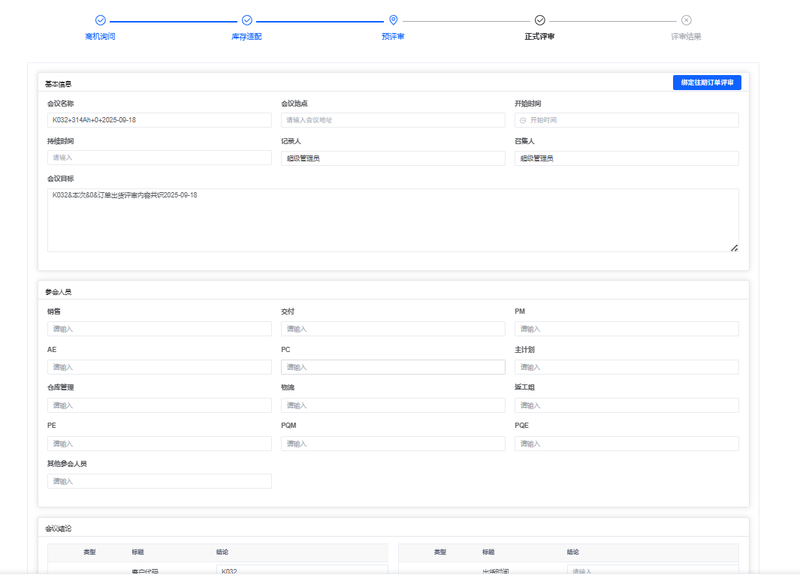Select the 仓库管理 attendee field

(x=159, y=406)
